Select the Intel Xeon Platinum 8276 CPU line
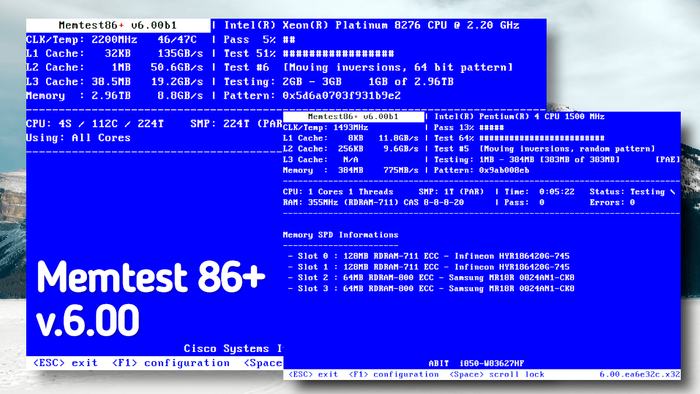The width and height of the screenshot is (700, 394). coord(372,25)
